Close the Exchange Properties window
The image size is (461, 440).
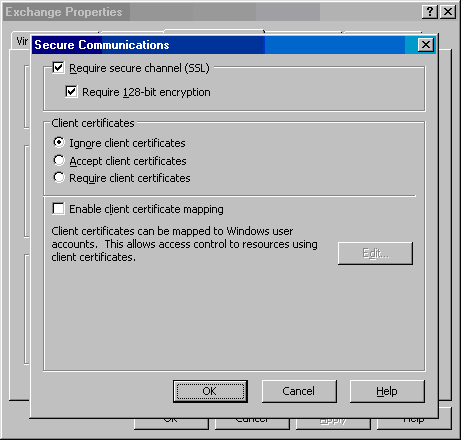point(448,12)
